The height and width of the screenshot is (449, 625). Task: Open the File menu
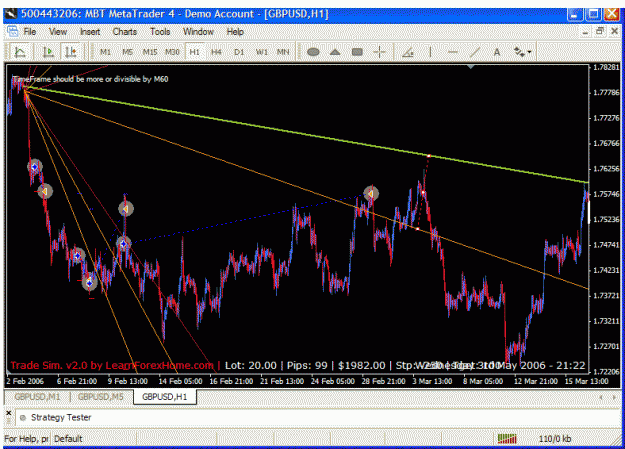point(30,32)
